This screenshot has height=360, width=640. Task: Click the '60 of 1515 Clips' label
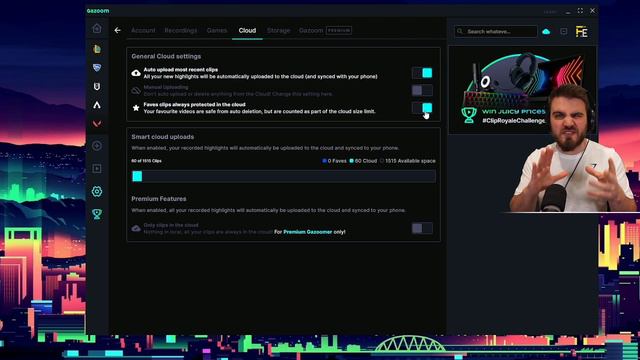coord(146,161)
